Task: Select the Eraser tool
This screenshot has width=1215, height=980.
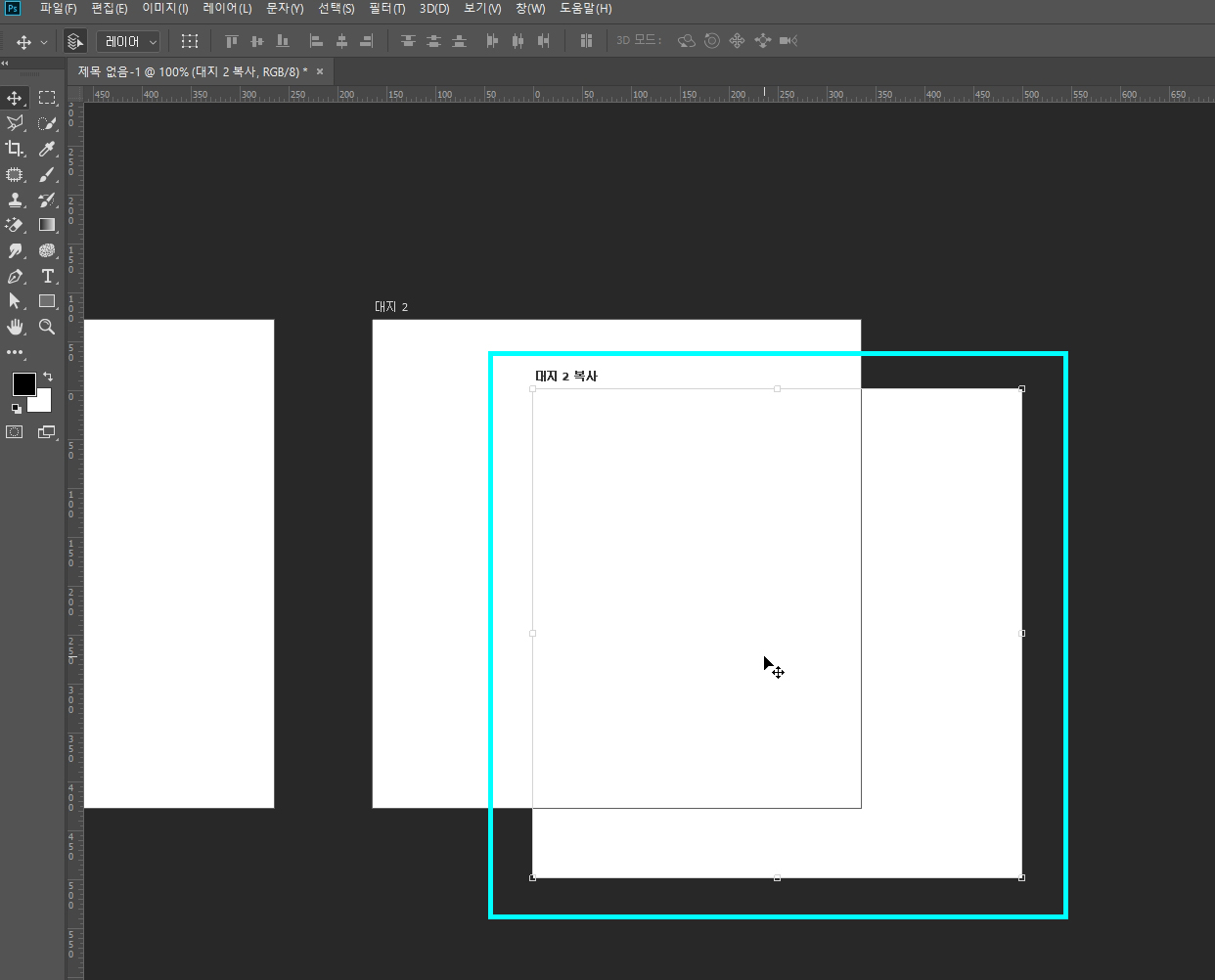Action: [x=15, y=225]
